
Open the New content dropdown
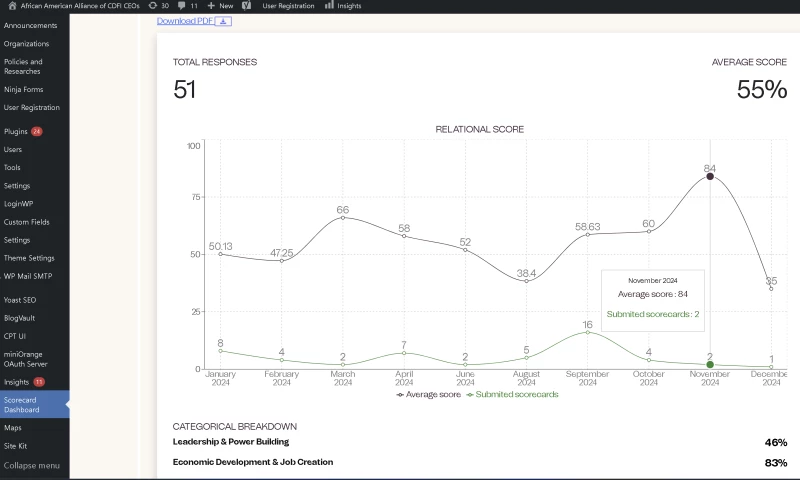pos(220,6)
